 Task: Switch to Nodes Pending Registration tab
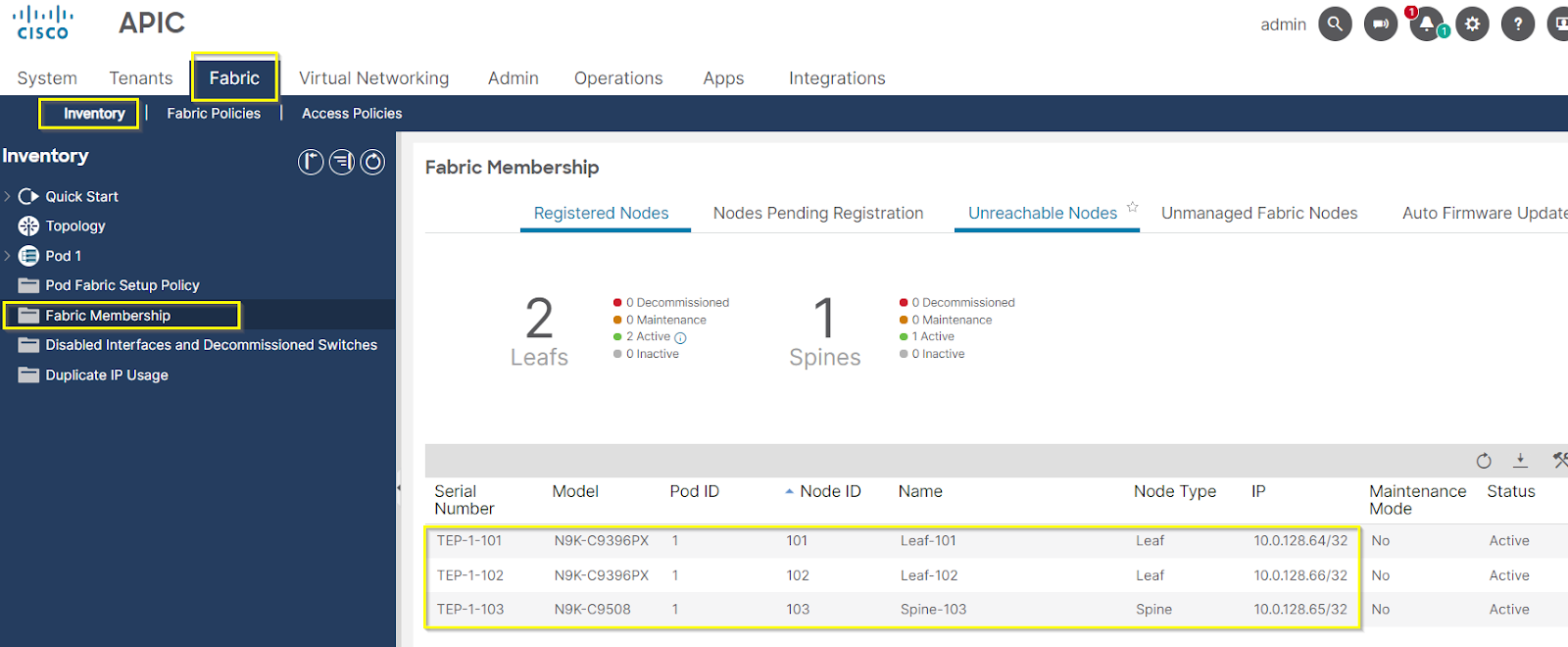pos(818,213)
